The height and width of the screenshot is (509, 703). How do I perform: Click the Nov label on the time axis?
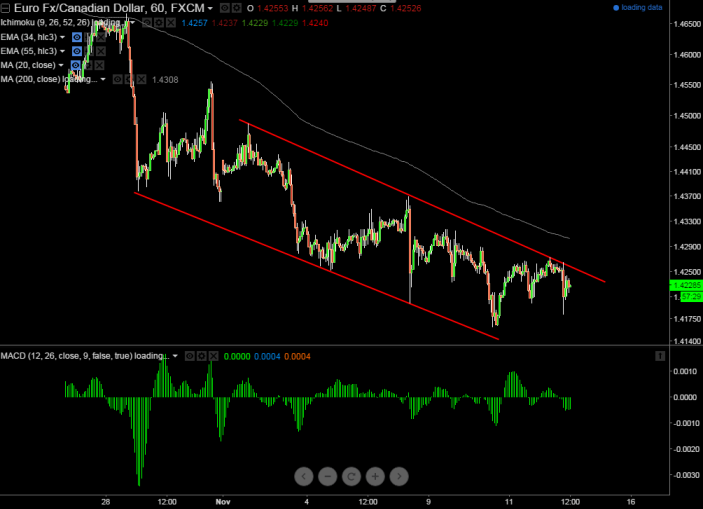click(x=223, y=502)
